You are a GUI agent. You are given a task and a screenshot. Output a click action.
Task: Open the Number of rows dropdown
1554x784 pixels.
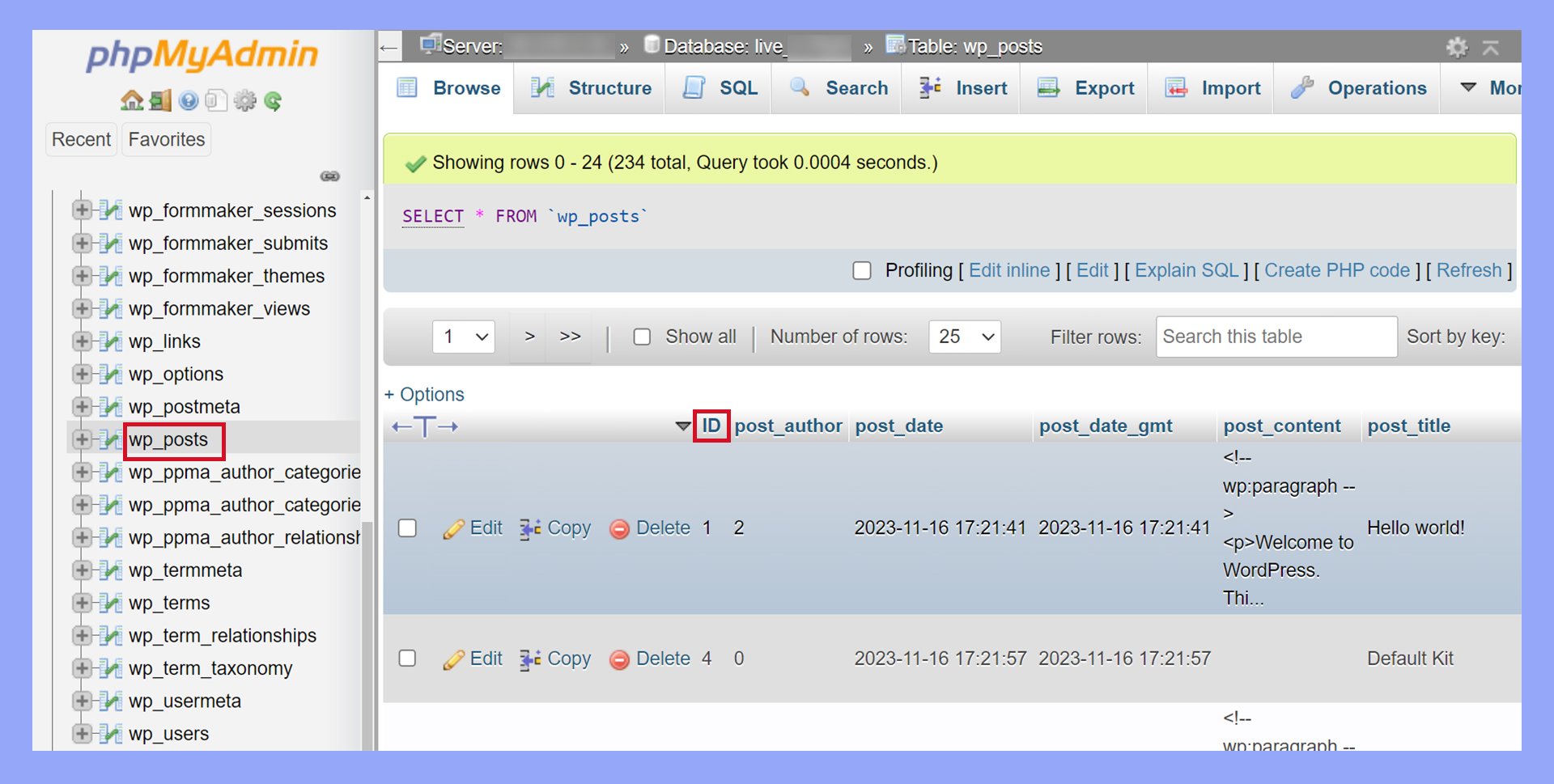click(965, 337)
